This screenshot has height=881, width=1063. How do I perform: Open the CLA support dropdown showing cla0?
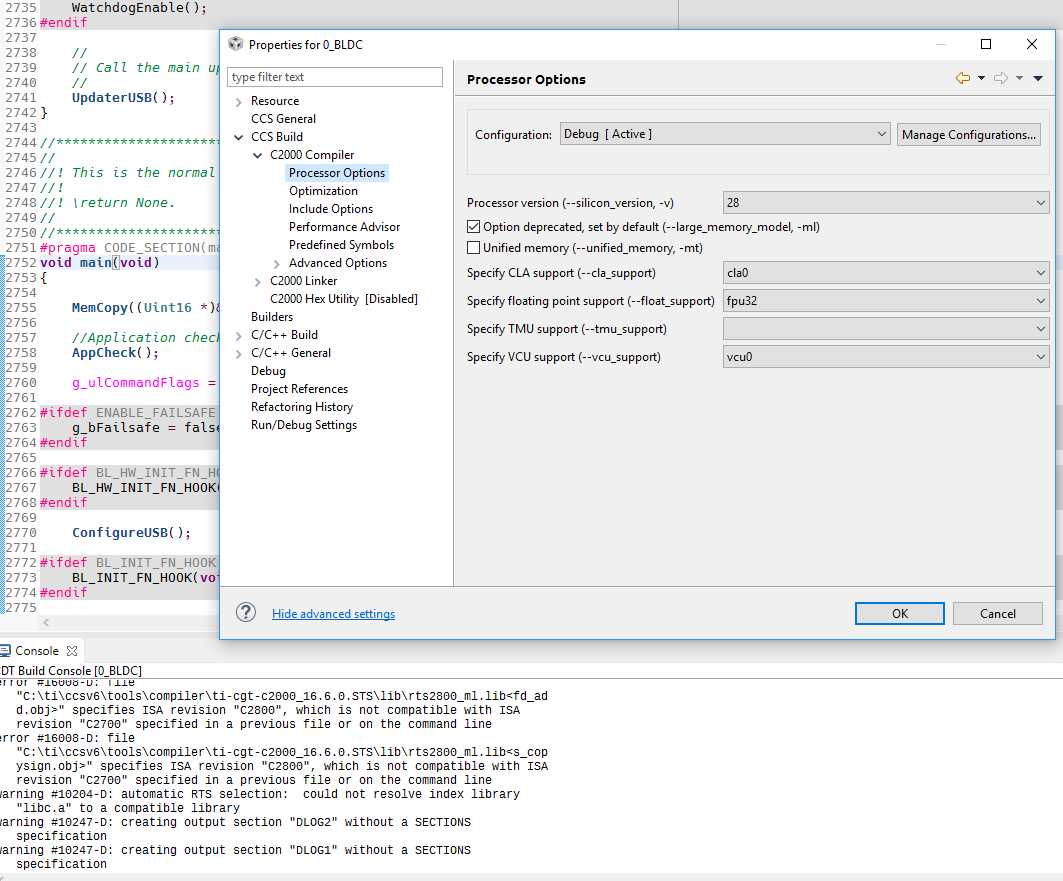[1040, 272]
